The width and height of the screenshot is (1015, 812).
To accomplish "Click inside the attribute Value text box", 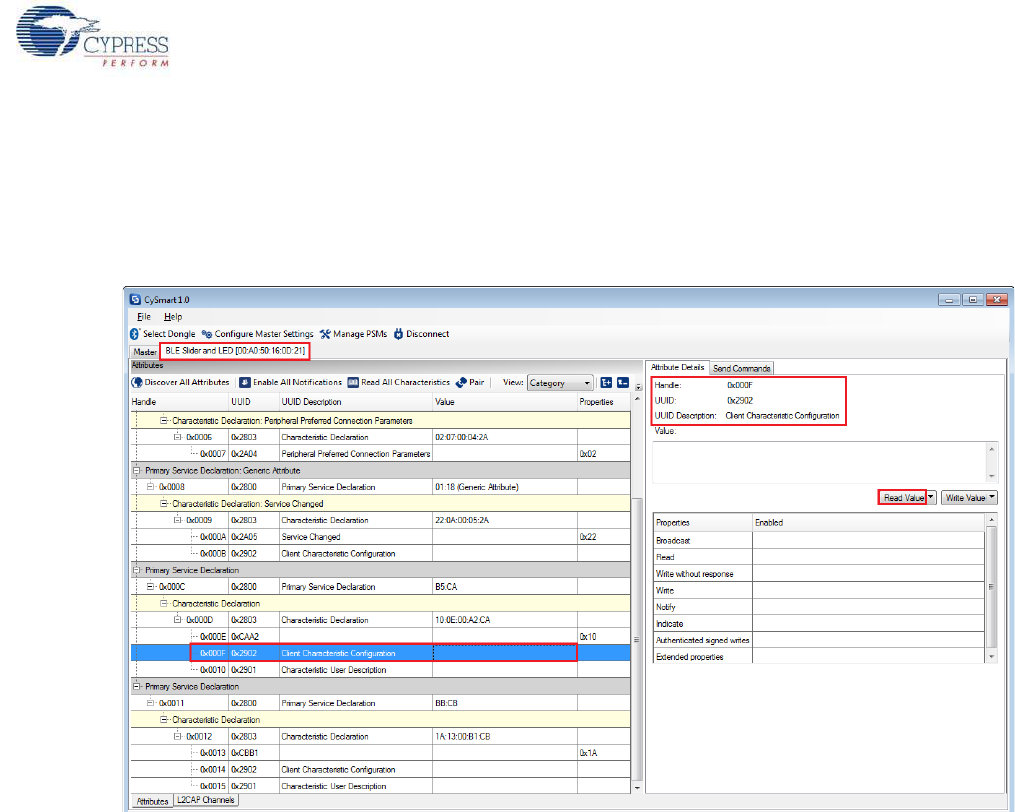I will click(x=819, y=462).
